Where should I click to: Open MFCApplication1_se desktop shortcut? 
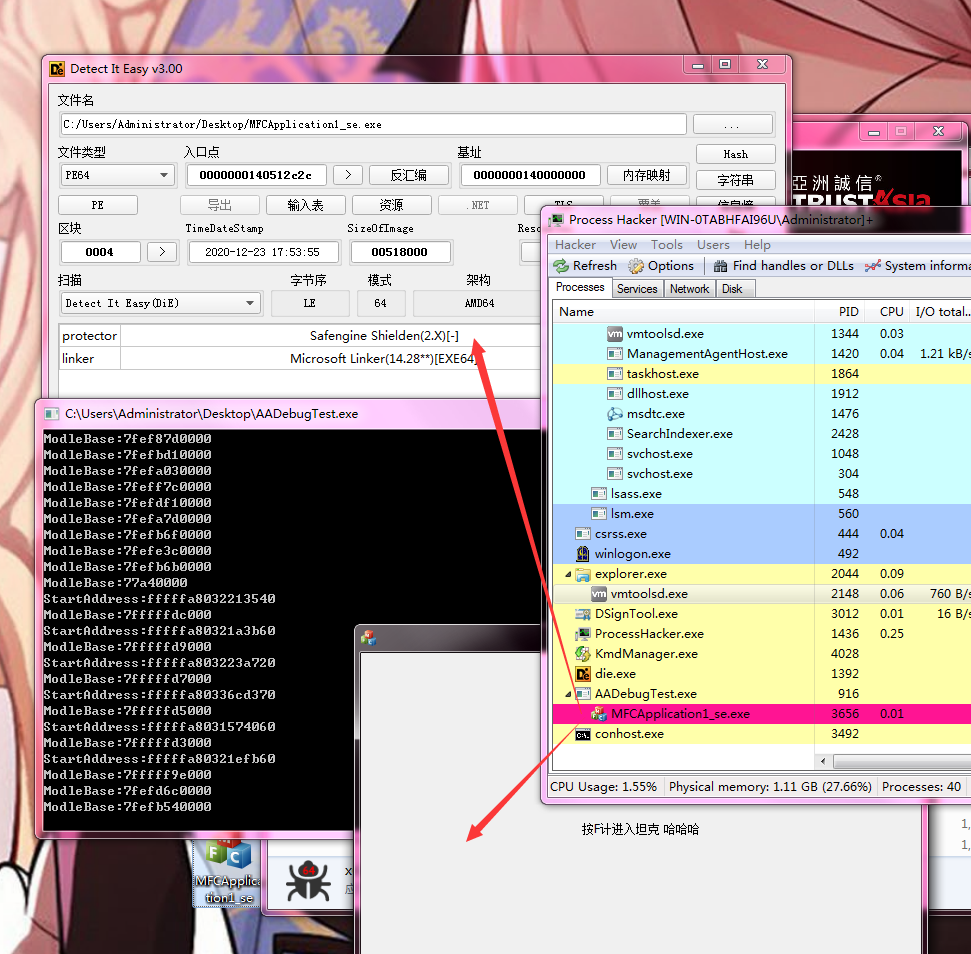pos(229,872)
